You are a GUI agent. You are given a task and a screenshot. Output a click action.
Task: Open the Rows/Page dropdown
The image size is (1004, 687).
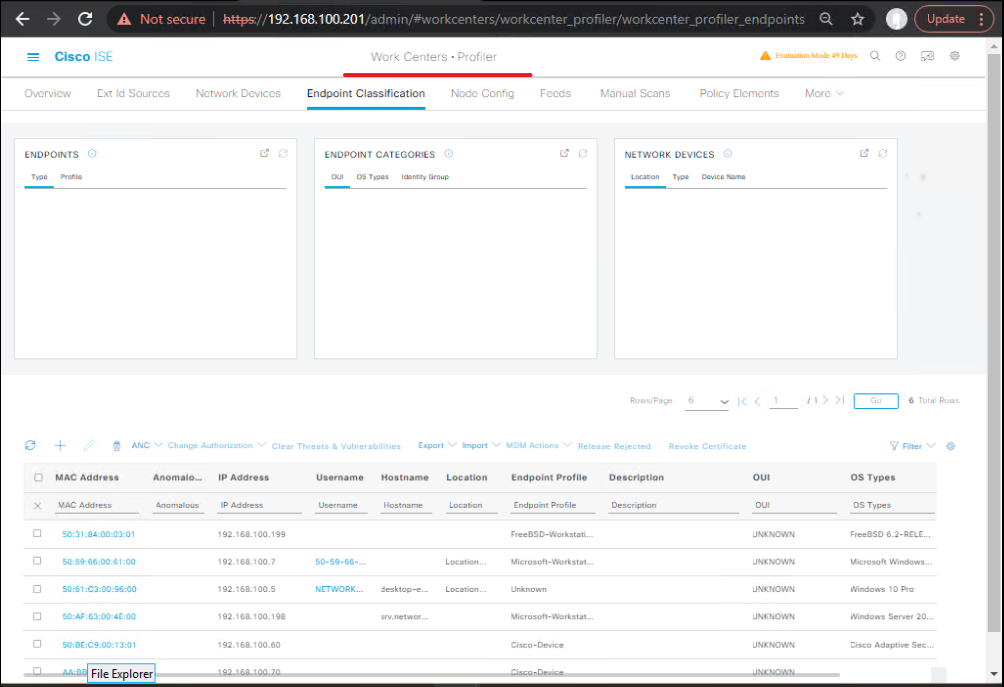click(707, 401)
